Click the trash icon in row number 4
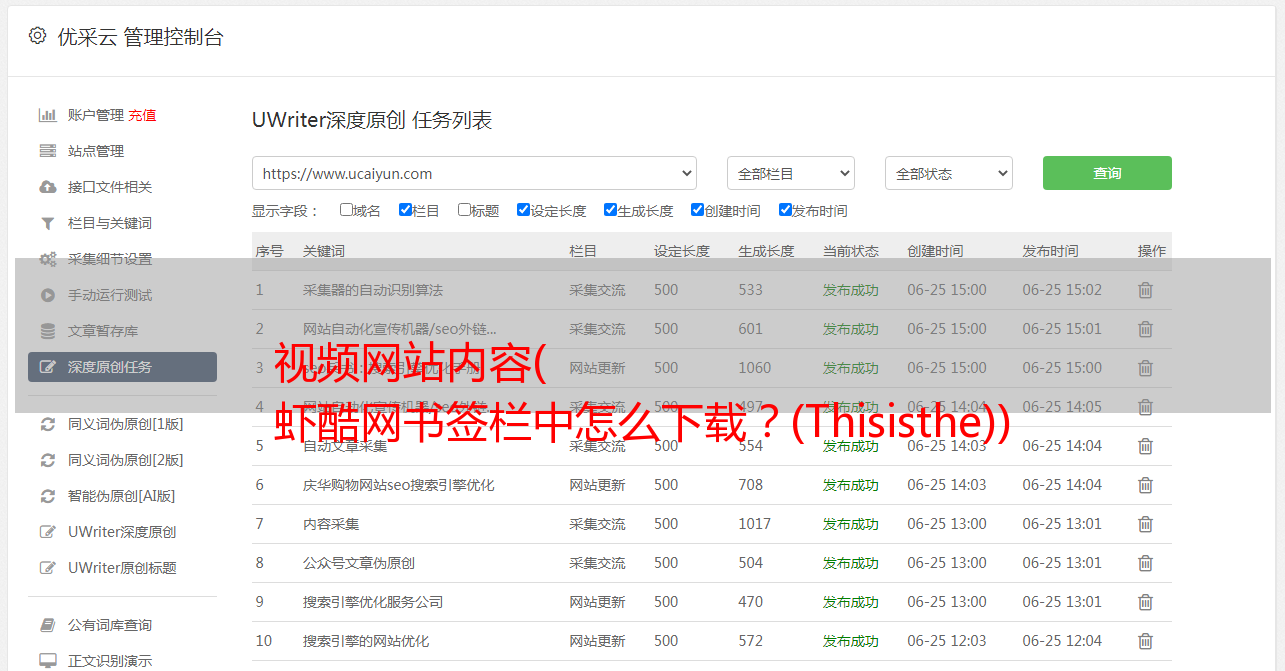This screenshot has height=671, width=1285. point(1145,407)
